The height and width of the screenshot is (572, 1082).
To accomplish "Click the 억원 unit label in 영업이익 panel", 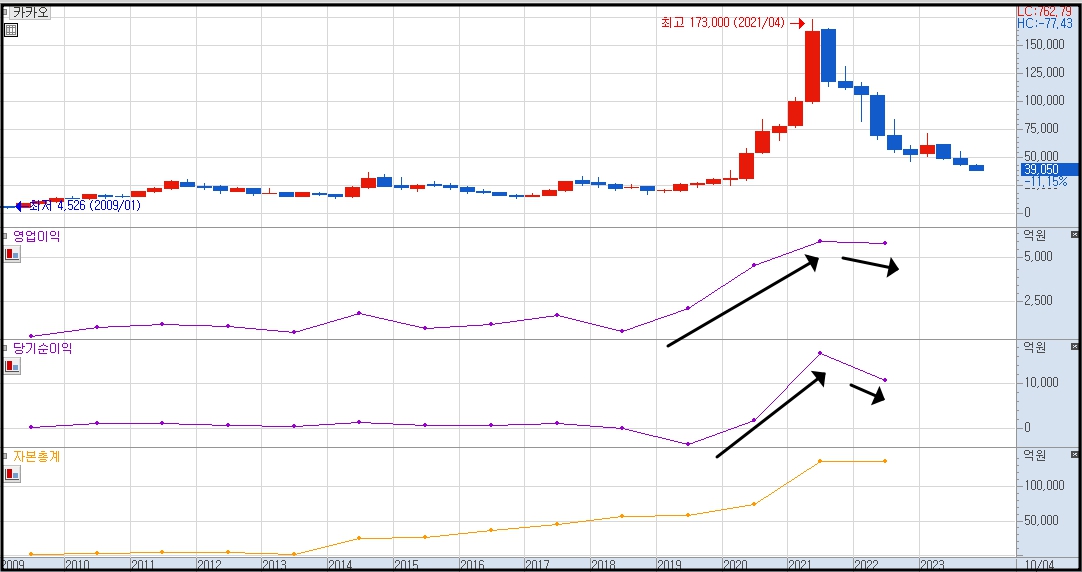I will click(x=1036, y=235).
